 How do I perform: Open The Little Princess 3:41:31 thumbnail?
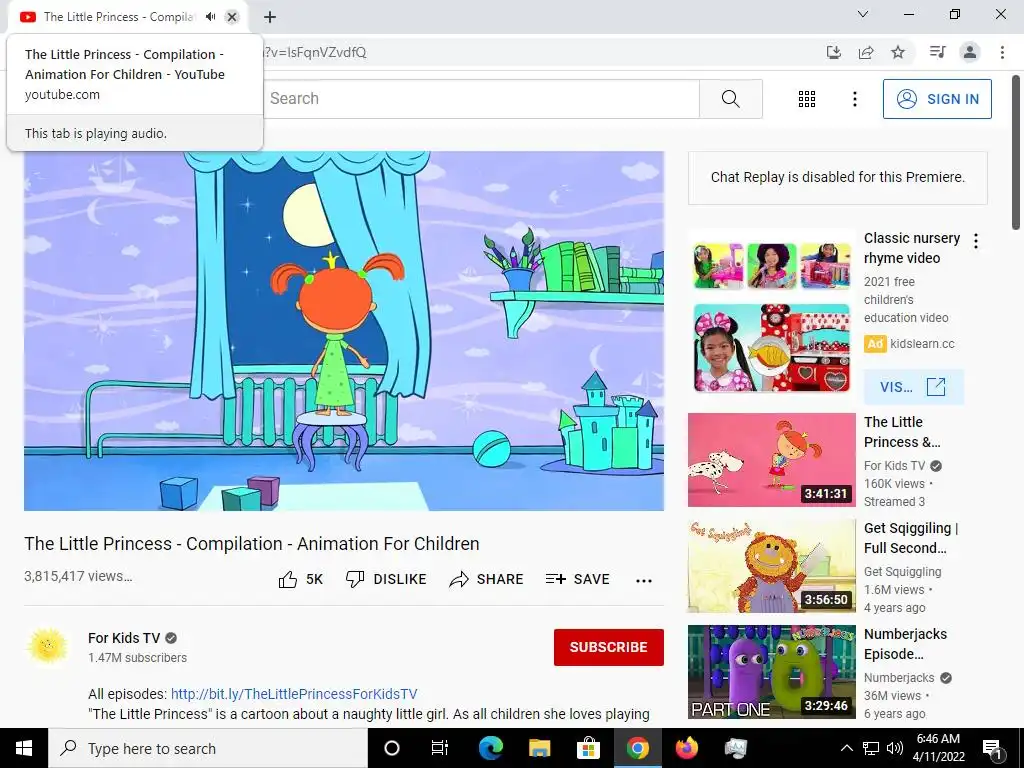771,460
